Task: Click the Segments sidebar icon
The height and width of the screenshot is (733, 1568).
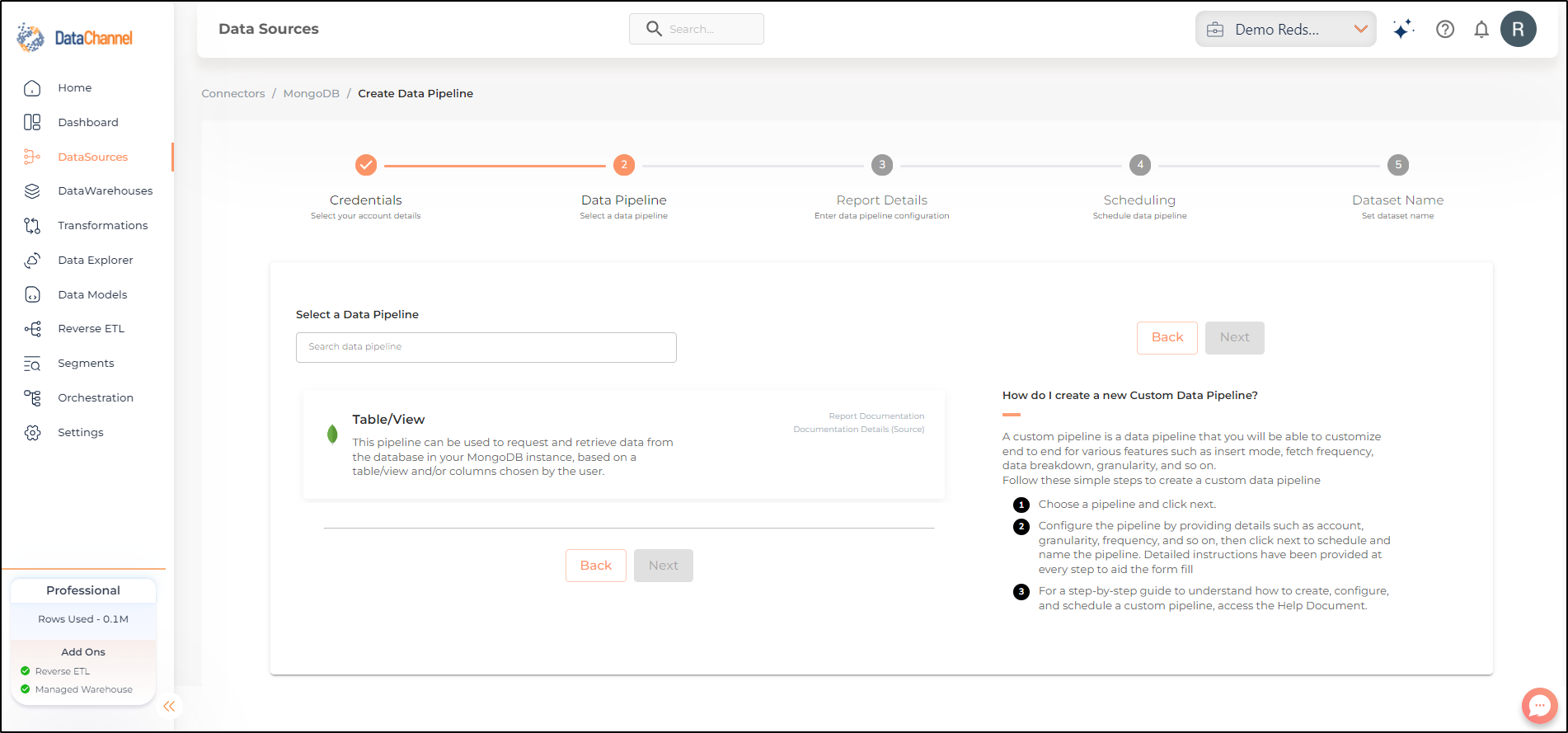Action: tap(32, 364)
